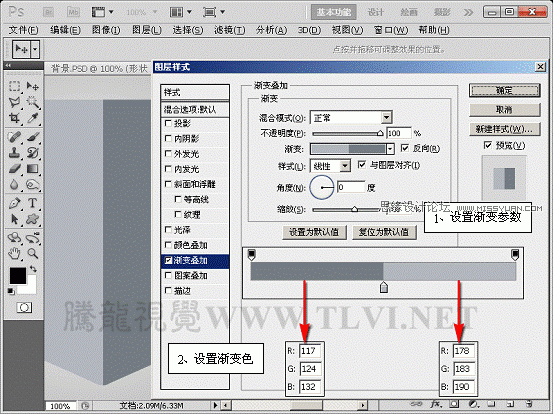Select the Crop tool
This screenshot has height=414, width=553.
[14, 118]
